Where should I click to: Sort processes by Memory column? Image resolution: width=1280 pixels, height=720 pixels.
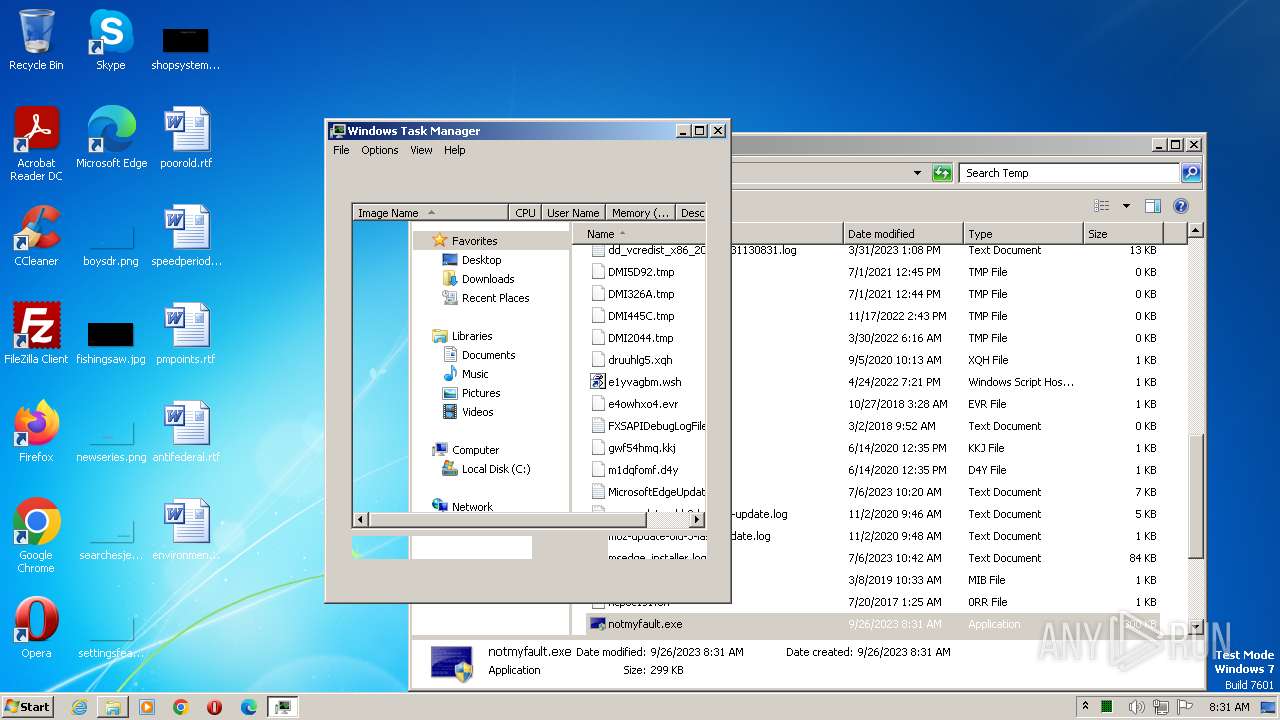pos(640,213)
